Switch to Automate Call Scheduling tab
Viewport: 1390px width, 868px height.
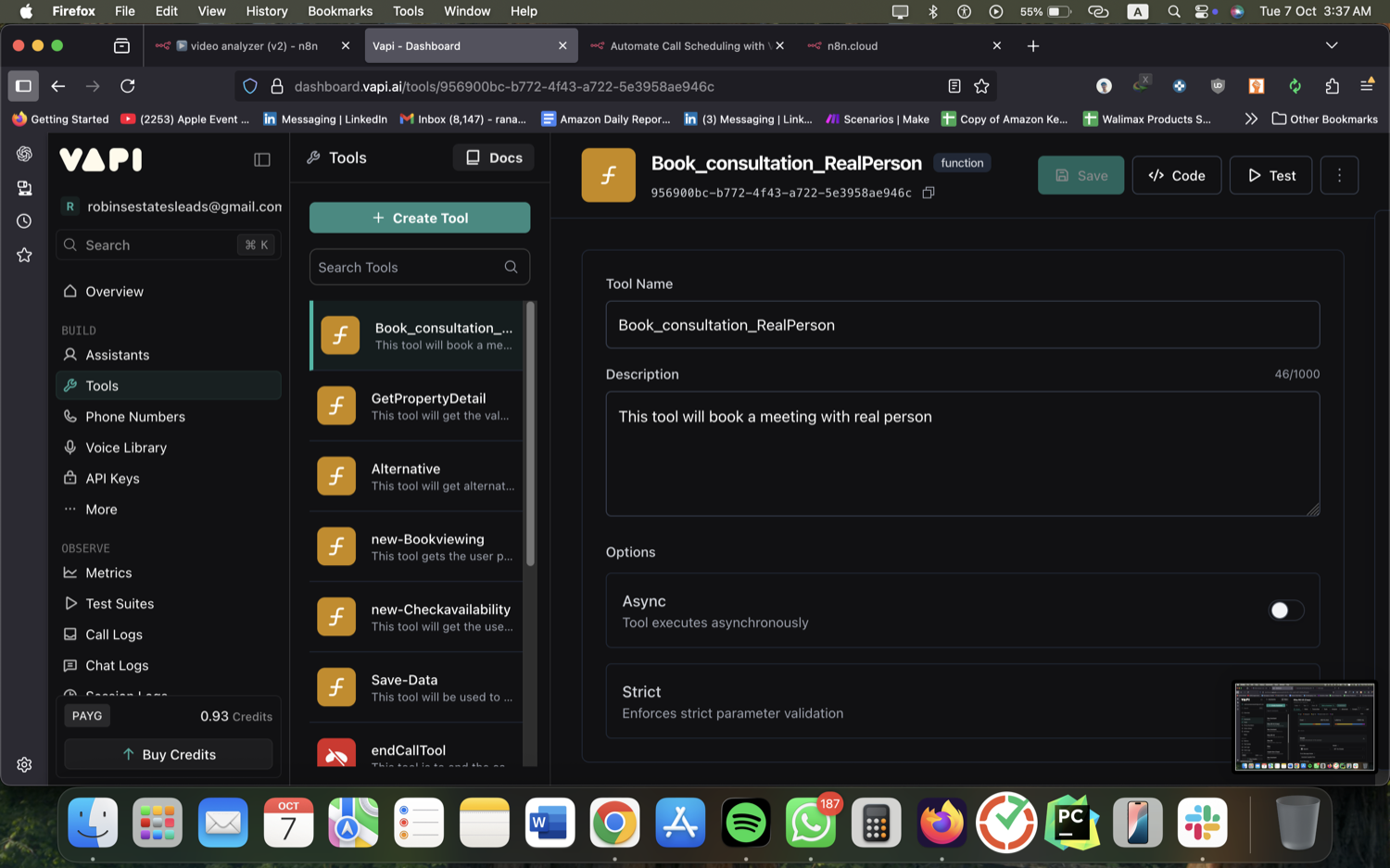687,45
